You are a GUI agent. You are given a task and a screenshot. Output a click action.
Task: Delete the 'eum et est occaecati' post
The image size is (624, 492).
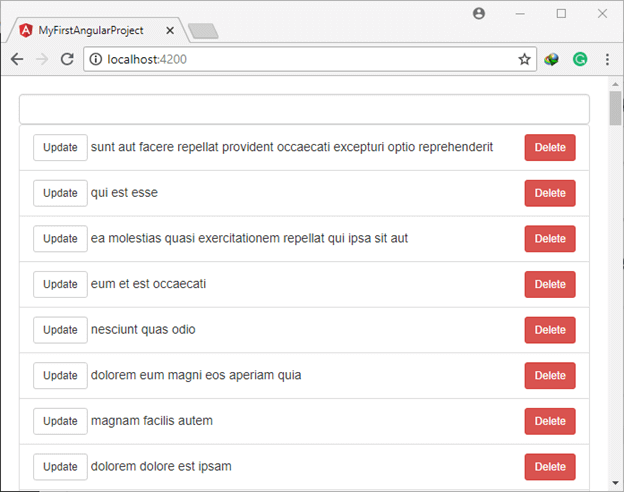[550, 284]
